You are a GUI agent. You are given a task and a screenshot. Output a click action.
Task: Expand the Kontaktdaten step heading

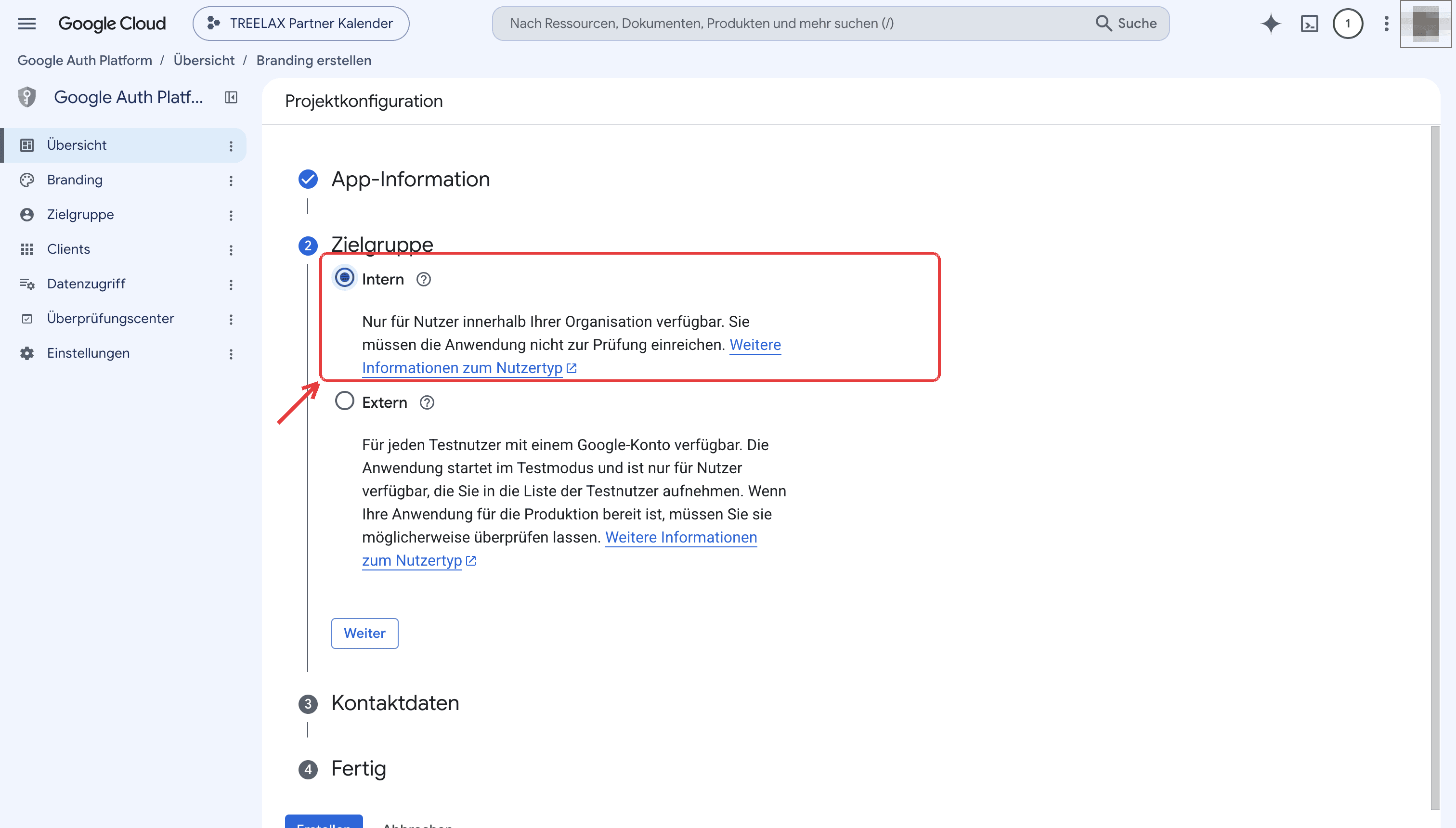pyautogui.click(x=395, y=703)
